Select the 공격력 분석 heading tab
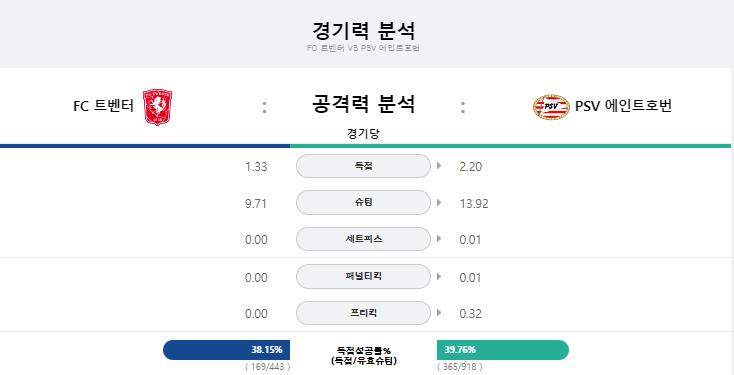The image size is (734, 375). click(x=363, y=103)
